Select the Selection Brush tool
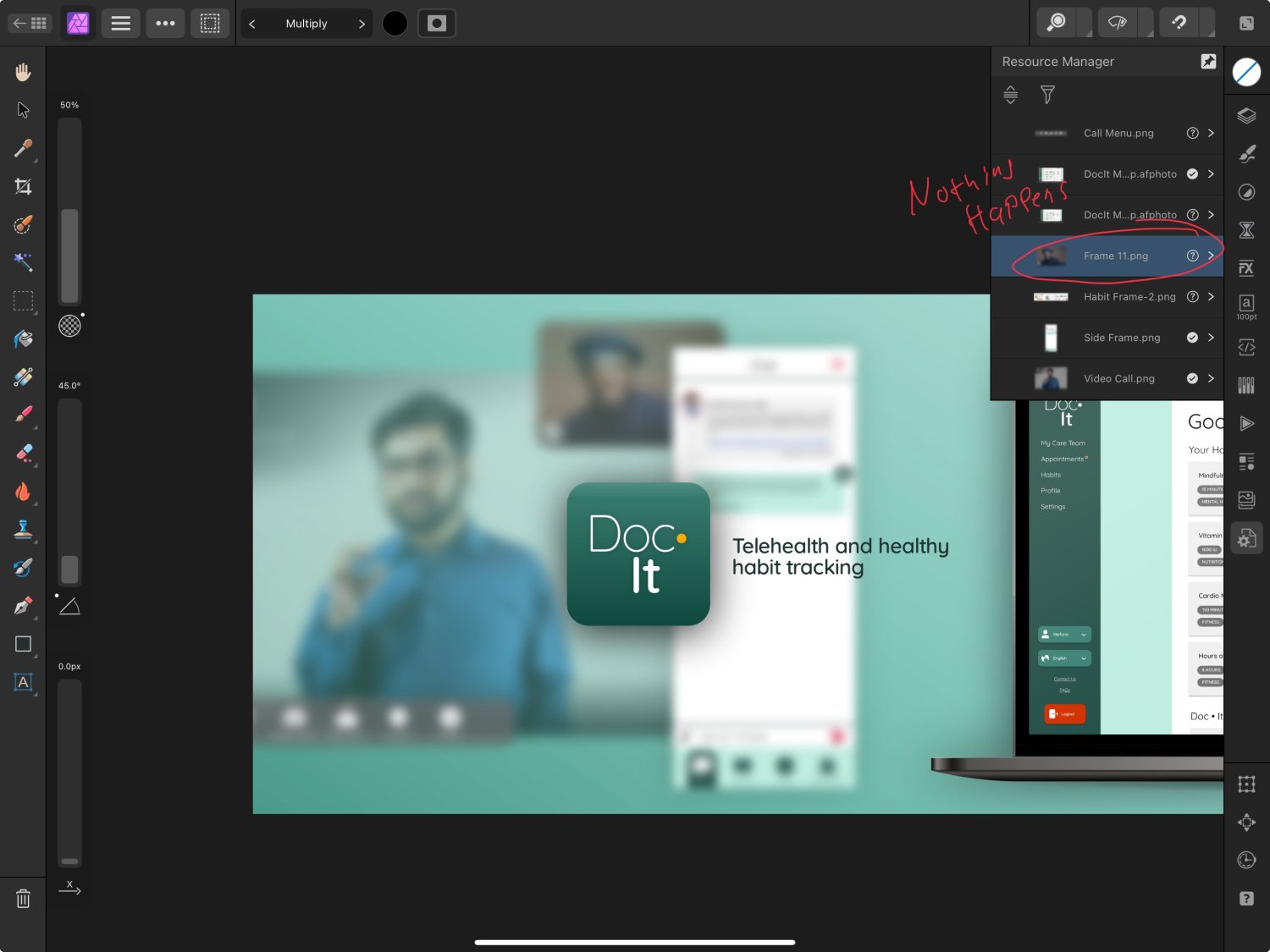Viewport: 1270px width, 952px height. tap(23, 224)
